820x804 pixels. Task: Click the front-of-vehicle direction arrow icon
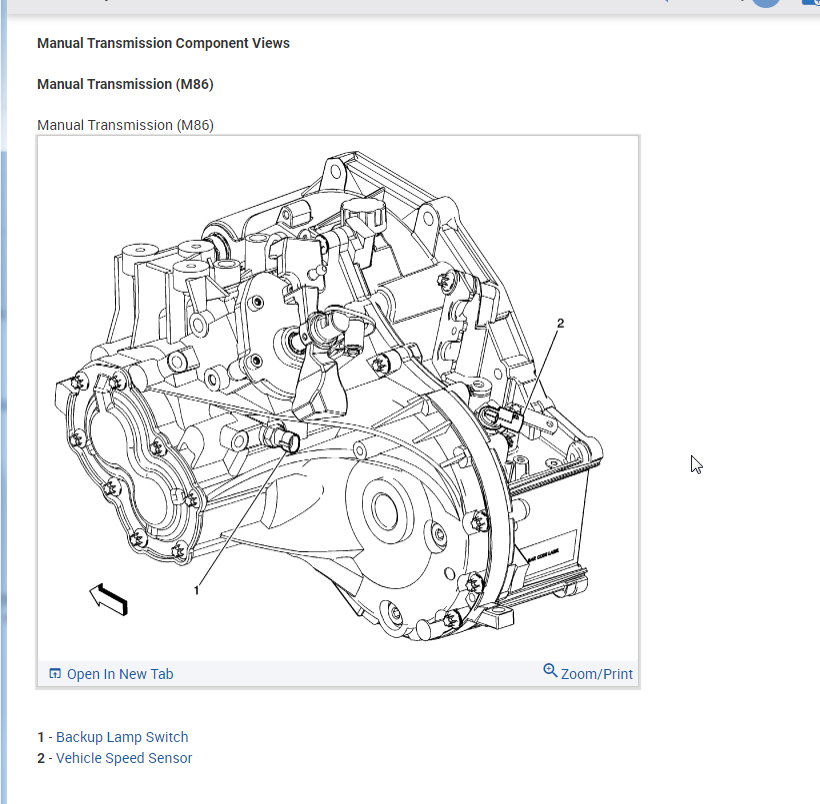[x=109, y=599]
